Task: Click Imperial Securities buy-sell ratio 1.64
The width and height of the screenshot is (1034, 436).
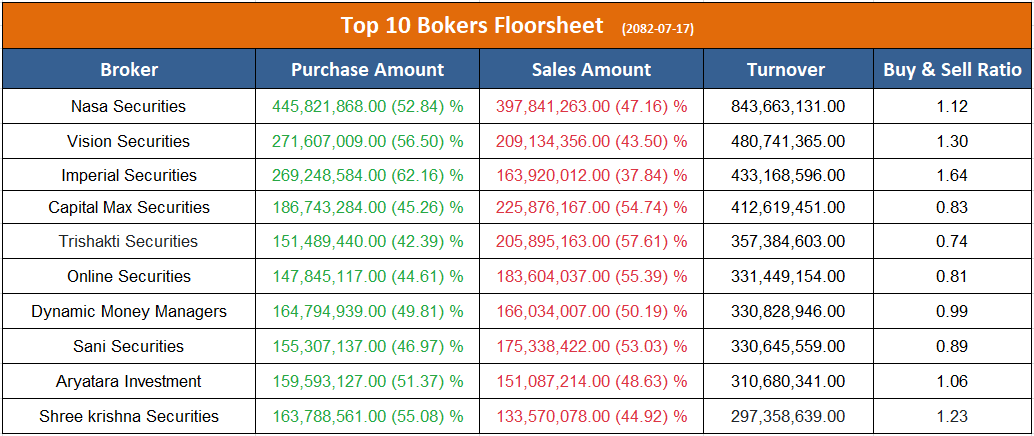Action: coord(952,175)
